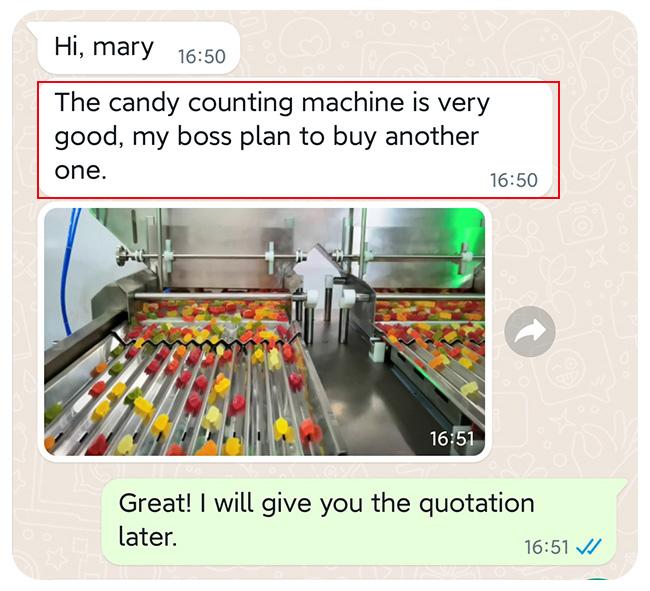Click the 16:51 timestamp over the photo
This screenshot has width=650, height=591.
(452, 439)
